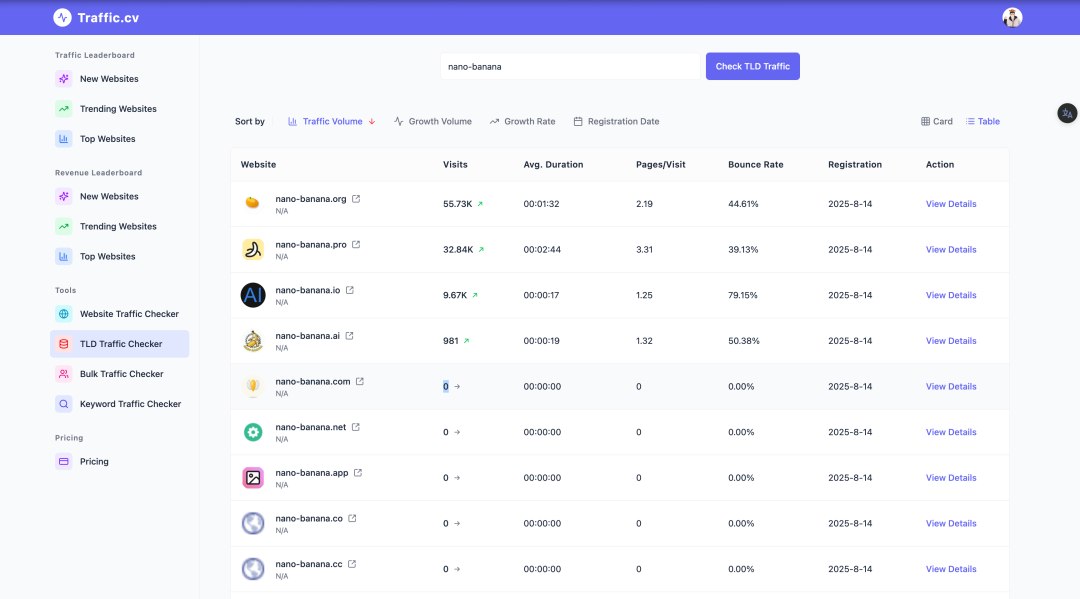
Task: Open external link for nano-banana.ai
Action: pyautogui.click(x=349, y=336)
